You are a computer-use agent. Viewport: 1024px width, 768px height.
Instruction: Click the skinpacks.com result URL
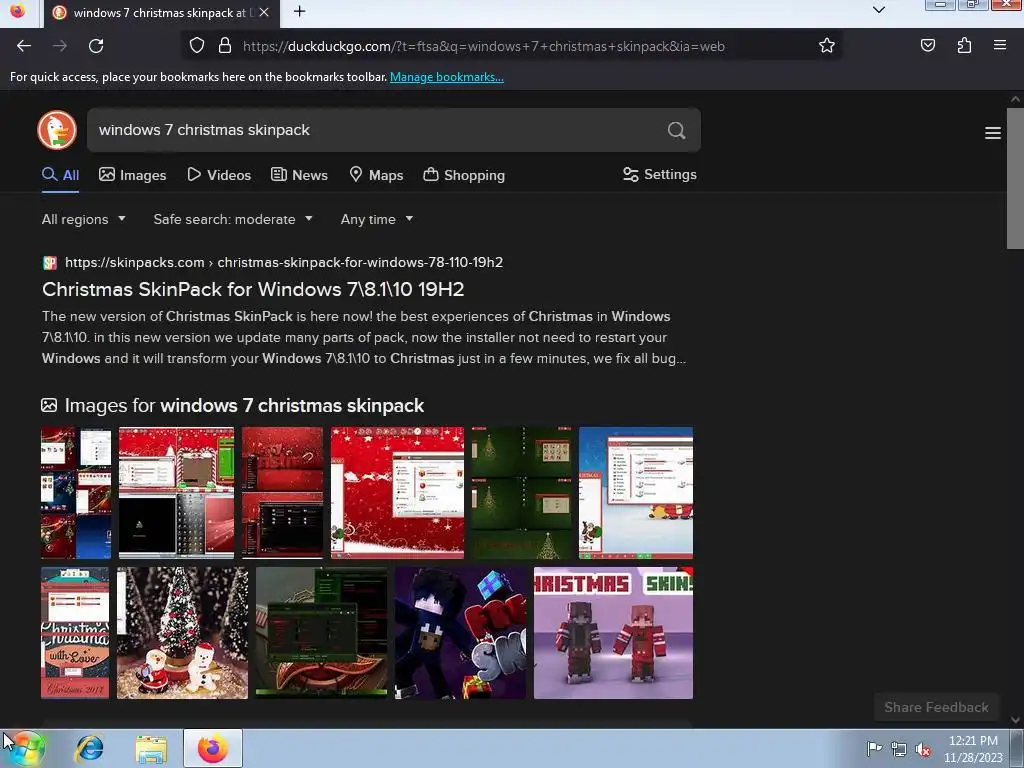(x=284, y=263)
